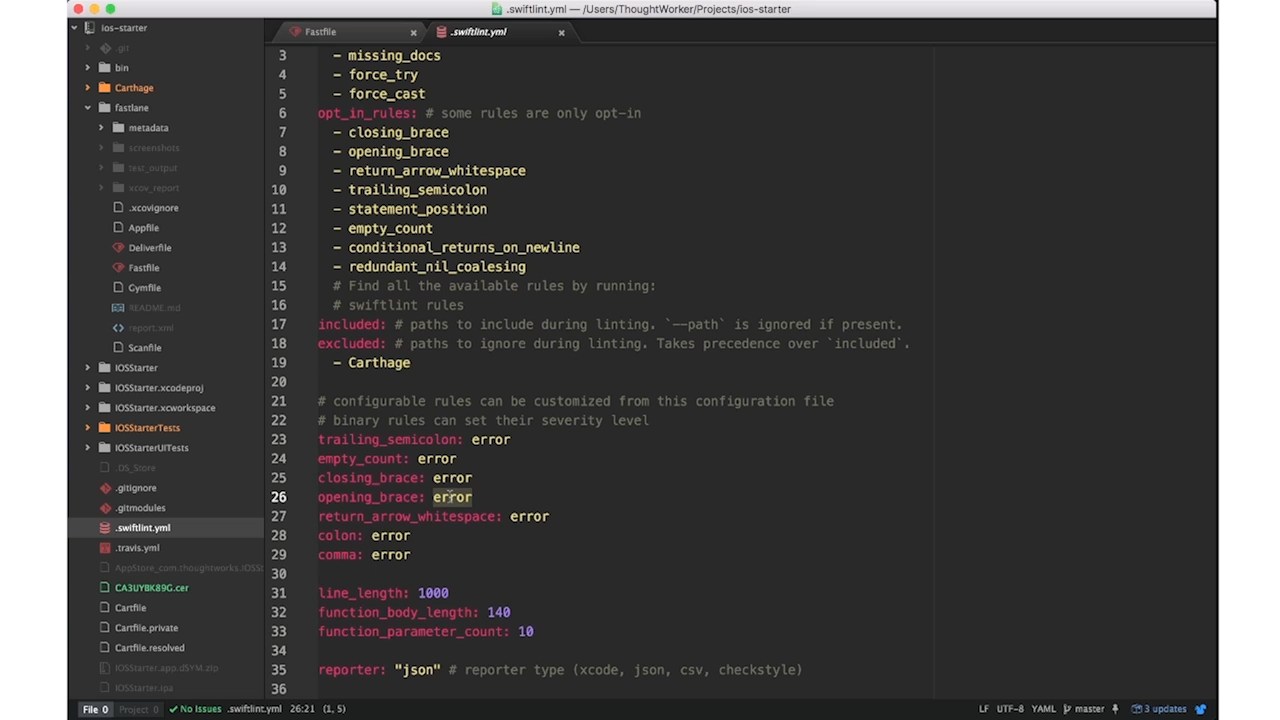1280x720 pixels.
Task: Click the Cartfile.resolved file icon
Action: (x=105, y=648)
